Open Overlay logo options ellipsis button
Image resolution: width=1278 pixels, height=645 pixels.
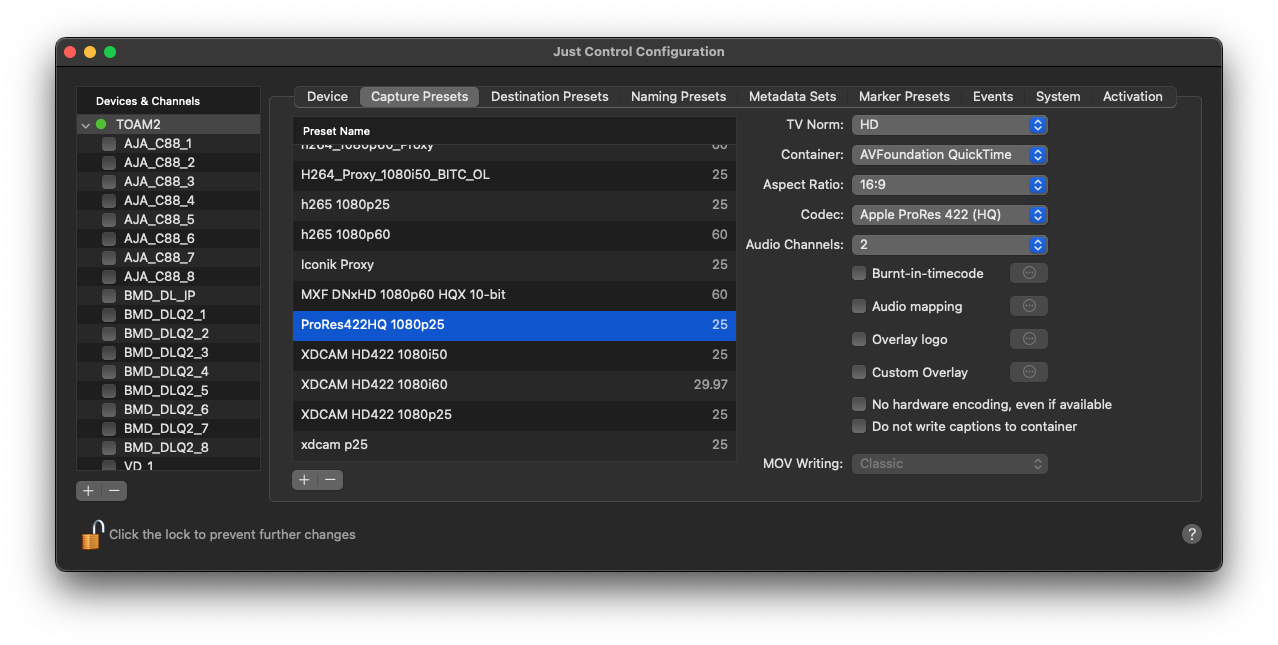click(1029, 339)
